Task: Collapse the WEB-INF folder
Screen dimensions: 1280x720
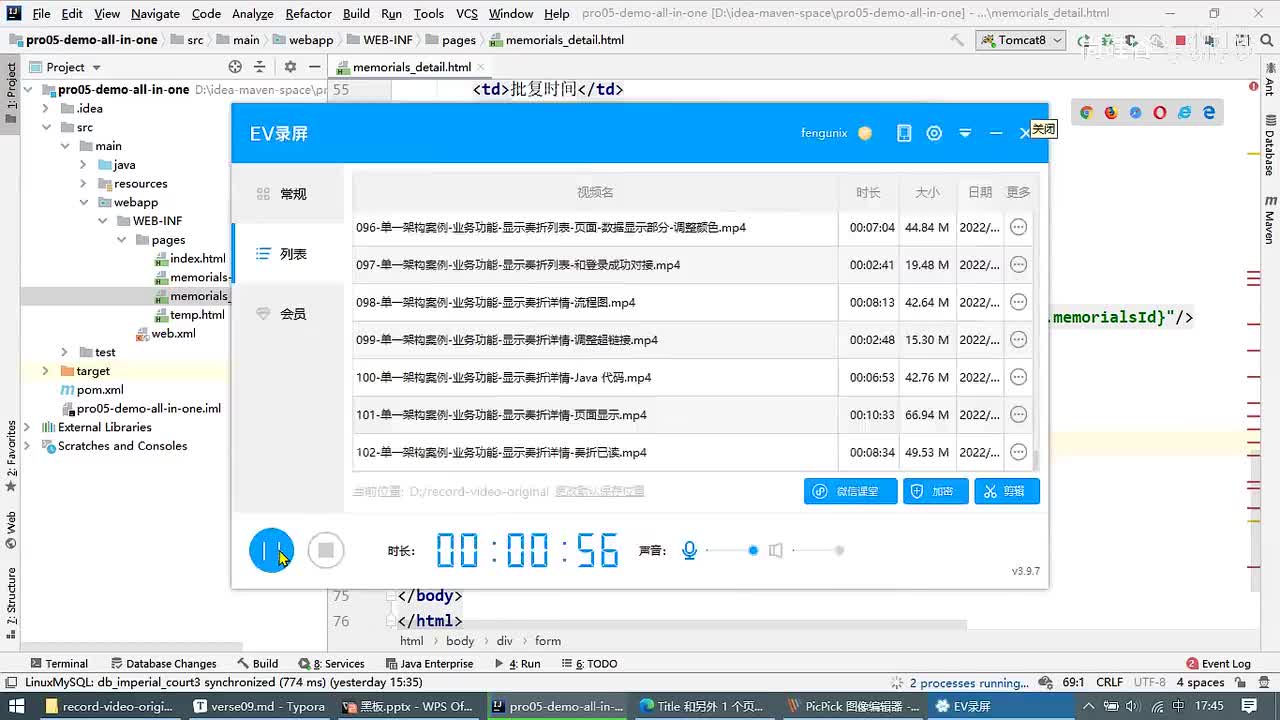Action: (102, 221)
